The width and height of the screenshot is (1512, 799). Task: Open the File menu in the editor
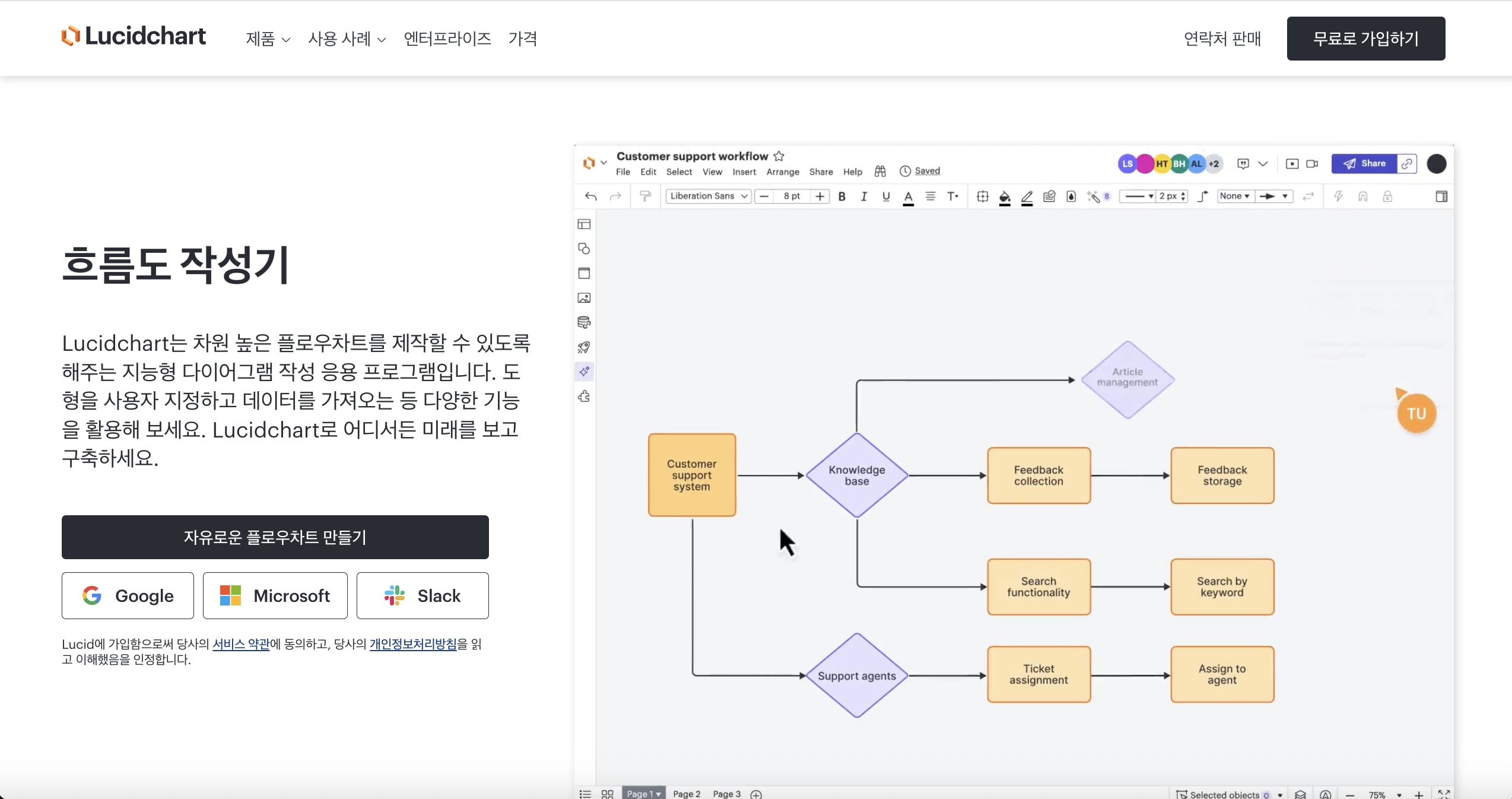click(622, 172)
